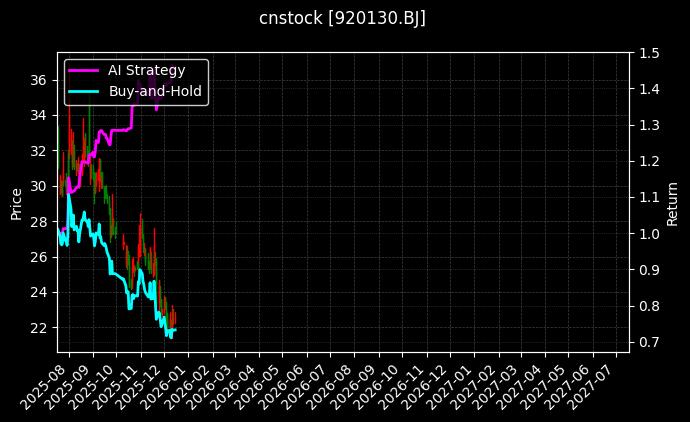690x422 pixels.
Task: Click magenta line swatch in legend
Action: point(84,70)
